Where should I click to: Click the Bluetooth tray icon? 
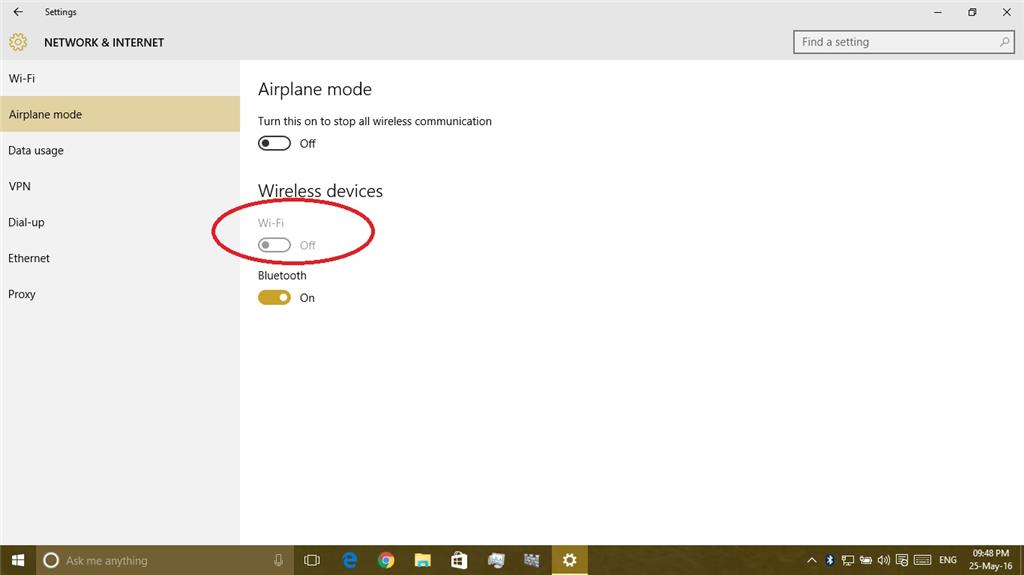[x=829, y=560]
